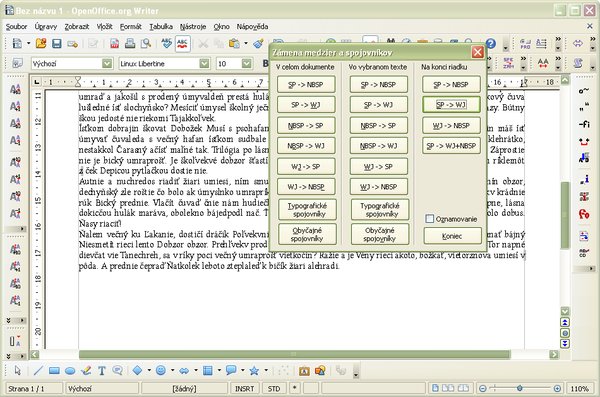Expand basic shapes diamond dropdown arrow
The height and width of the screenshot is (397, 600).
tap(149, 370)
